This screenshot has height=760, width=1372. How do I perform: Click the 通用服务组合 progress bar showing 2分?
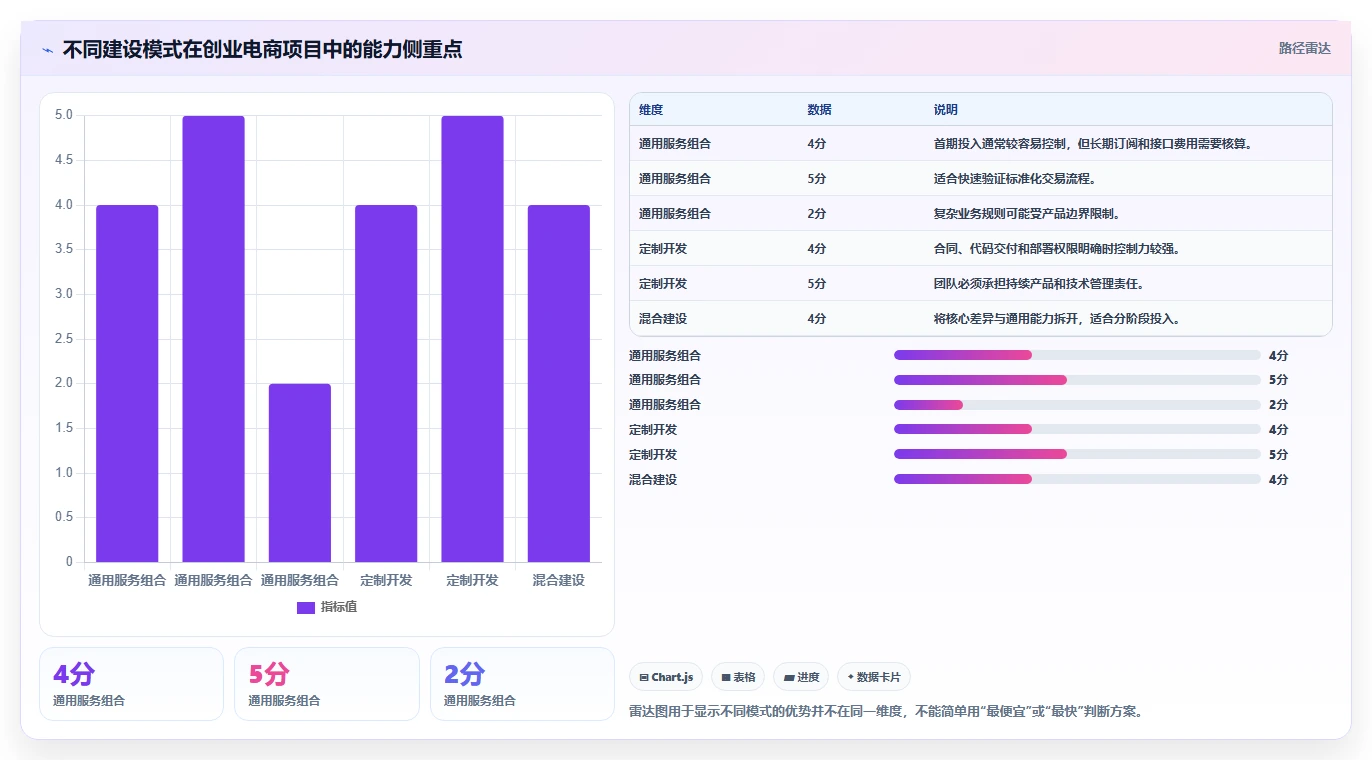click(1077, 405)
